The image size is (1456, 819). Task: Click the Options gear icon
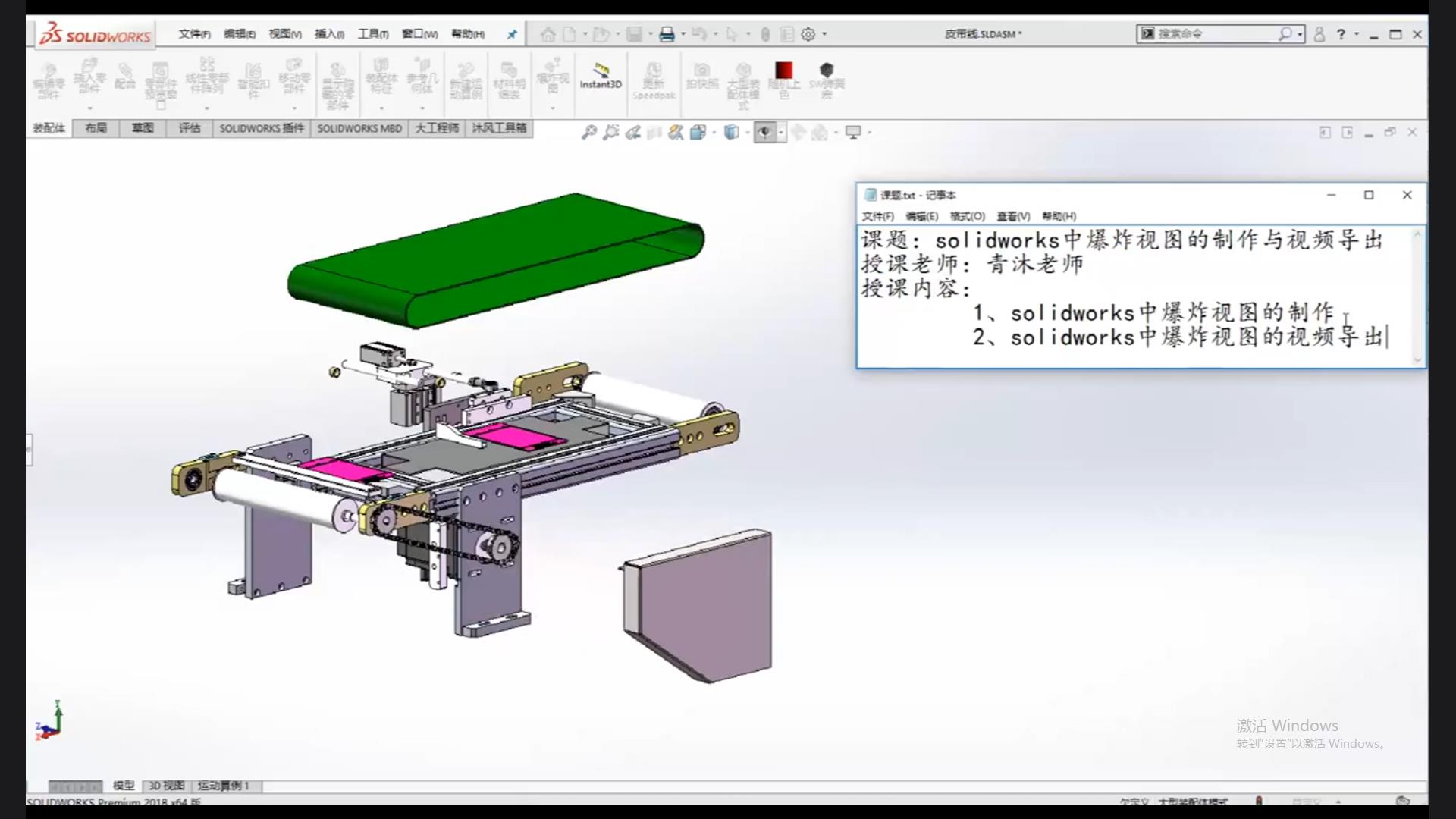tap(808, 34)
